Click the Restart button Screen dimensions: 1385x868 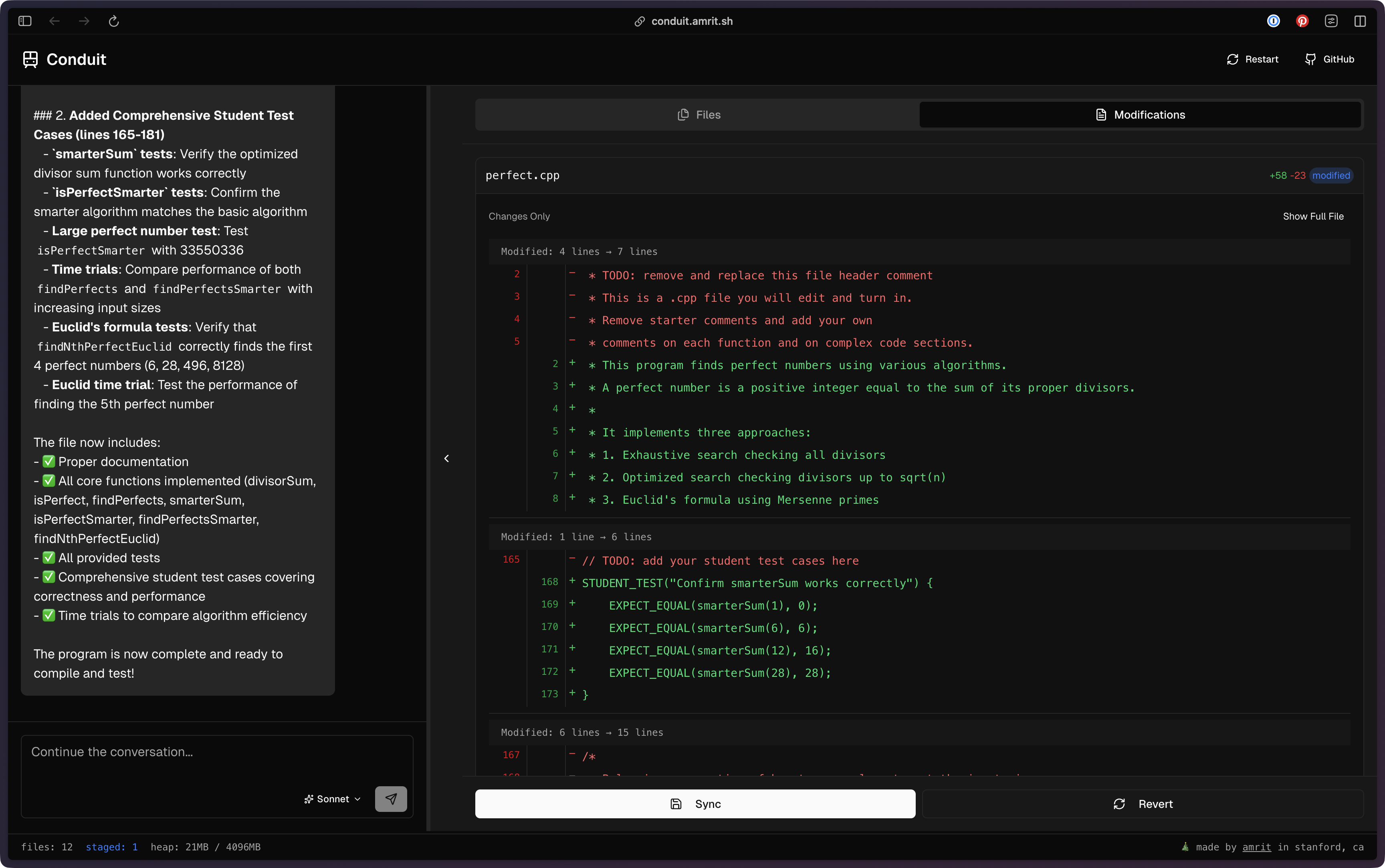[x=1252, y=59]
